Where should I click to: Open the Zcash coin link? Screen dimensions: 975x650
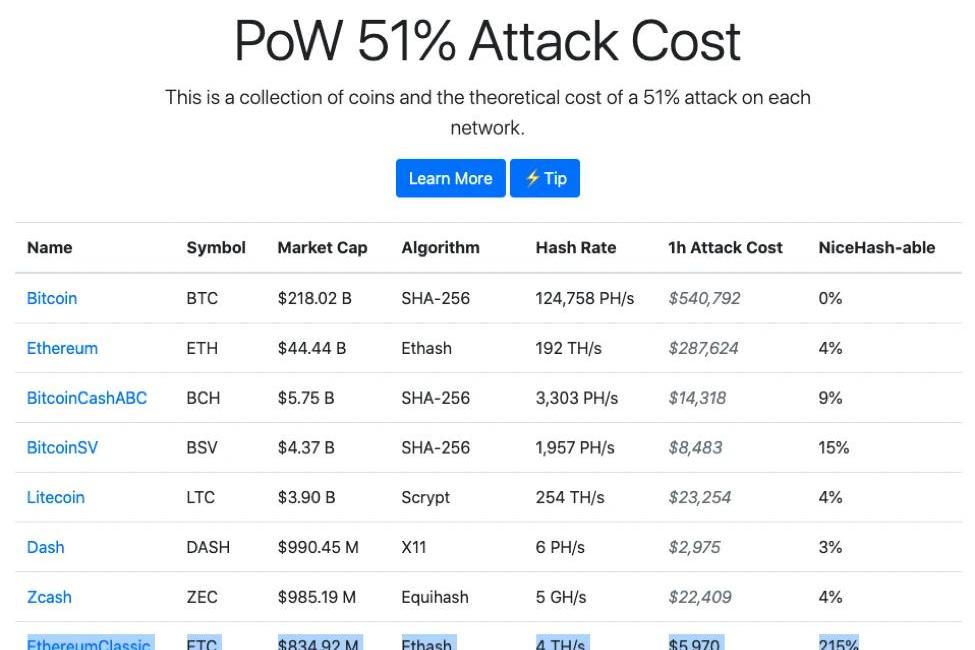click(x=49, y=597)
